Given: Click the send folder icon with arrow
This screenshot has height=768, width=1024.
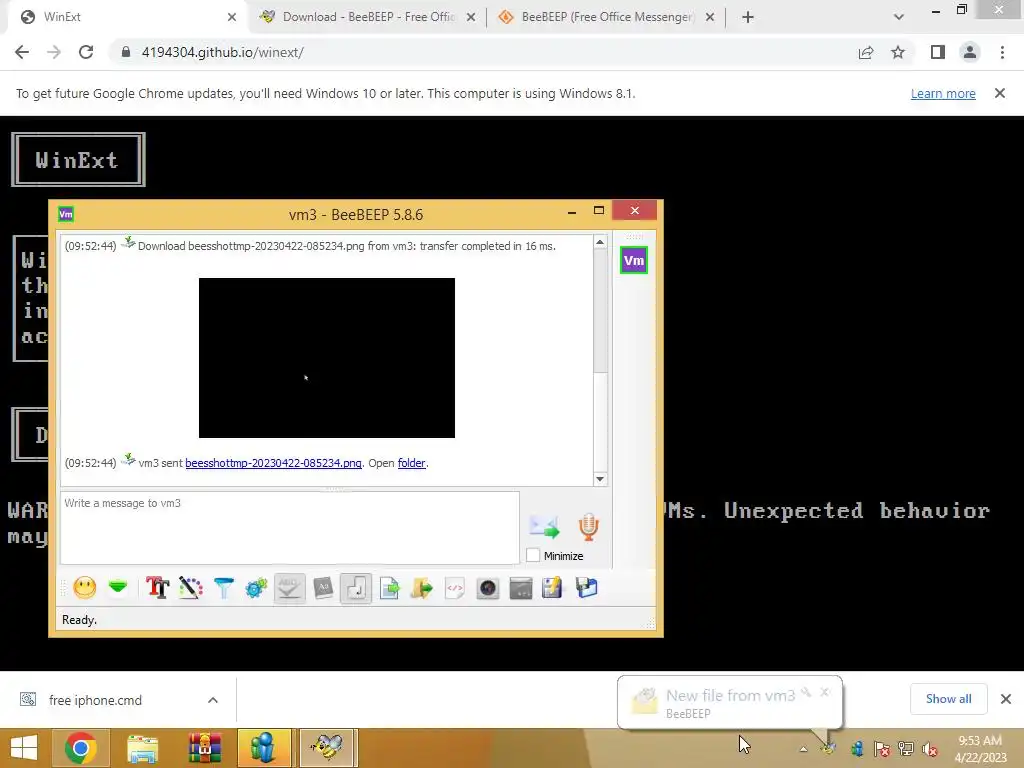Looking at the screenshot, I should tap(422, 588).
